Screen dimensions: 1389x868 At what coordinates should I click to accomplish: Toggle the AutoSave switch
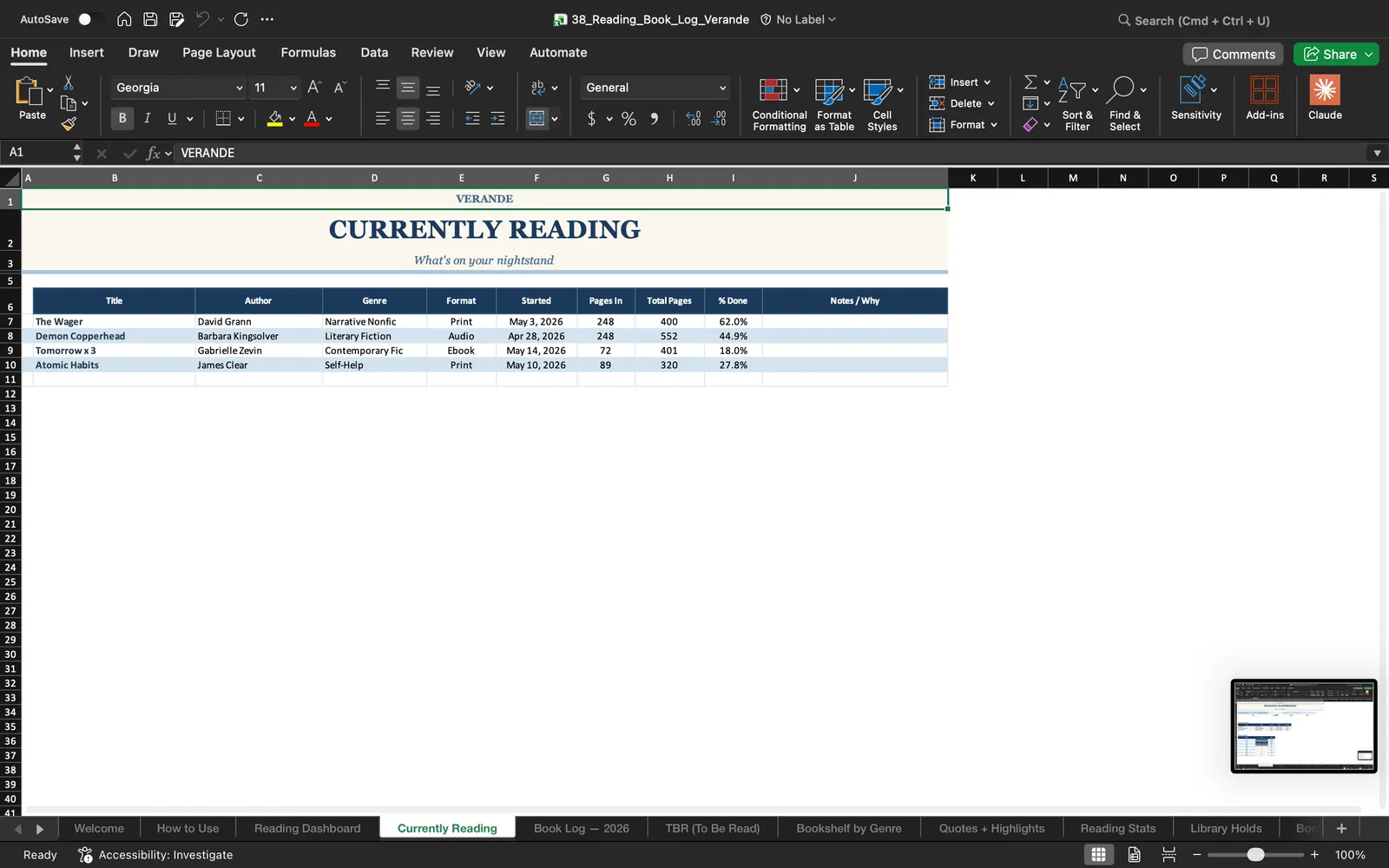(x=89, y=19)
